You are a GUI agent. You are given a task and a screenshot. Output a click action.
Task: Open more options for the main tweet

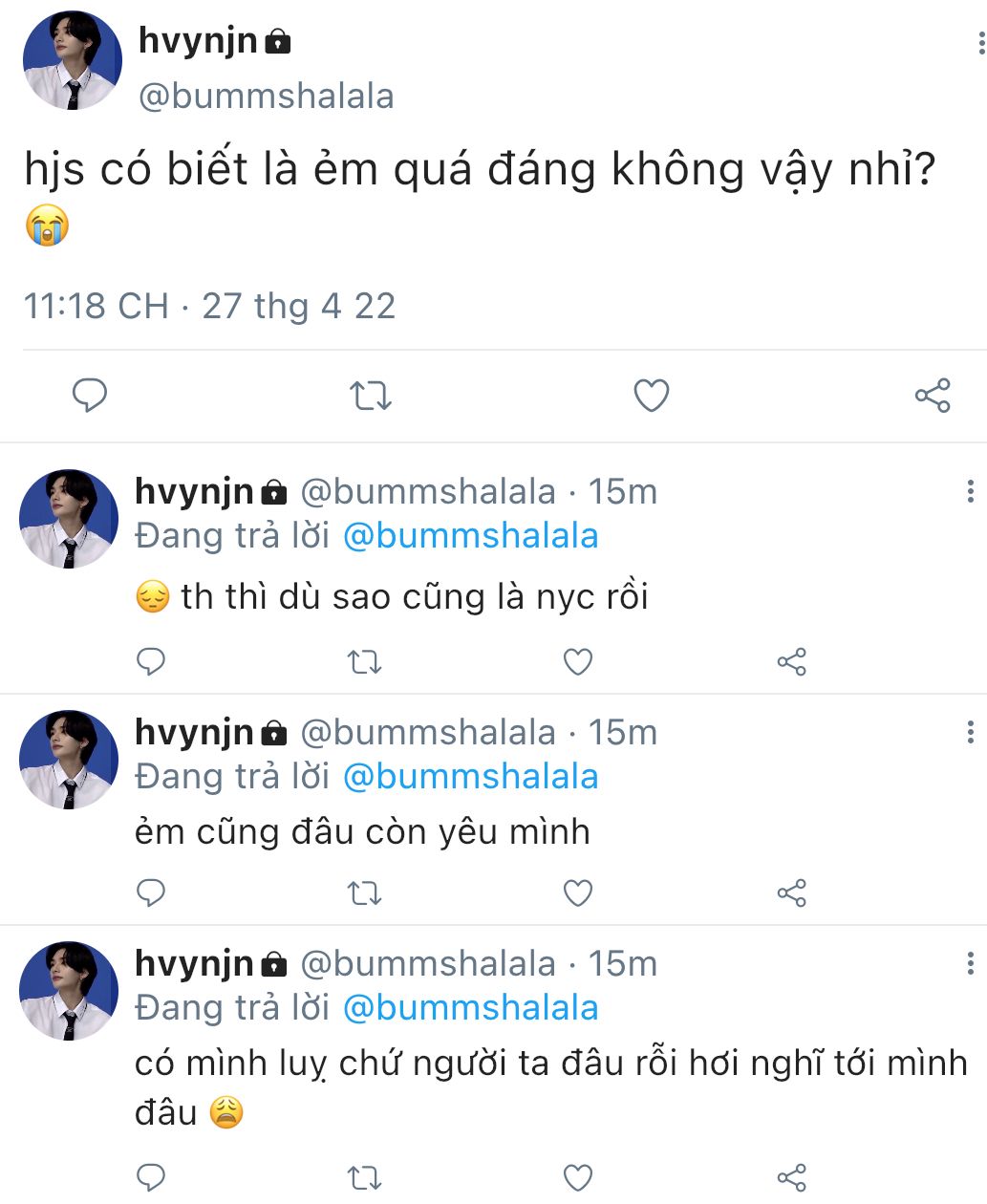[x=980, y=43]
